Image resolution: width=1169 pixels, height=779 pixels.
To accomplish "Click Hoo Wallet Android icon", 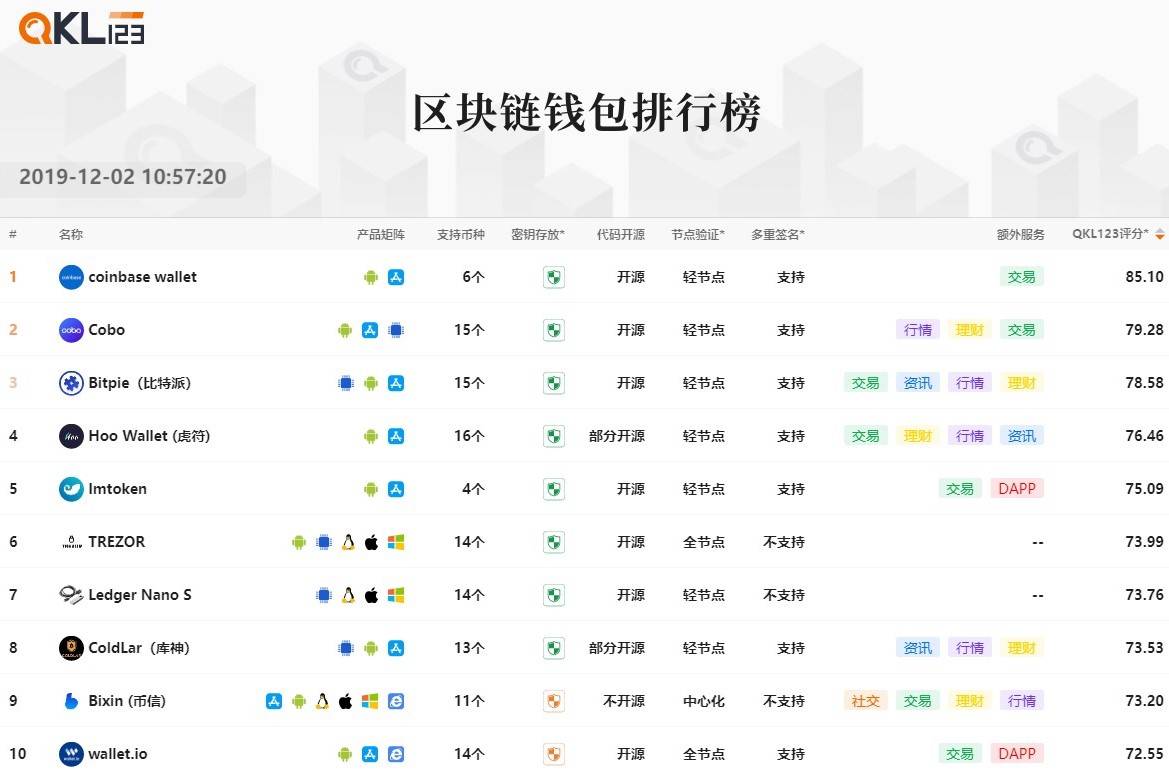I will [x=371, y=436].
